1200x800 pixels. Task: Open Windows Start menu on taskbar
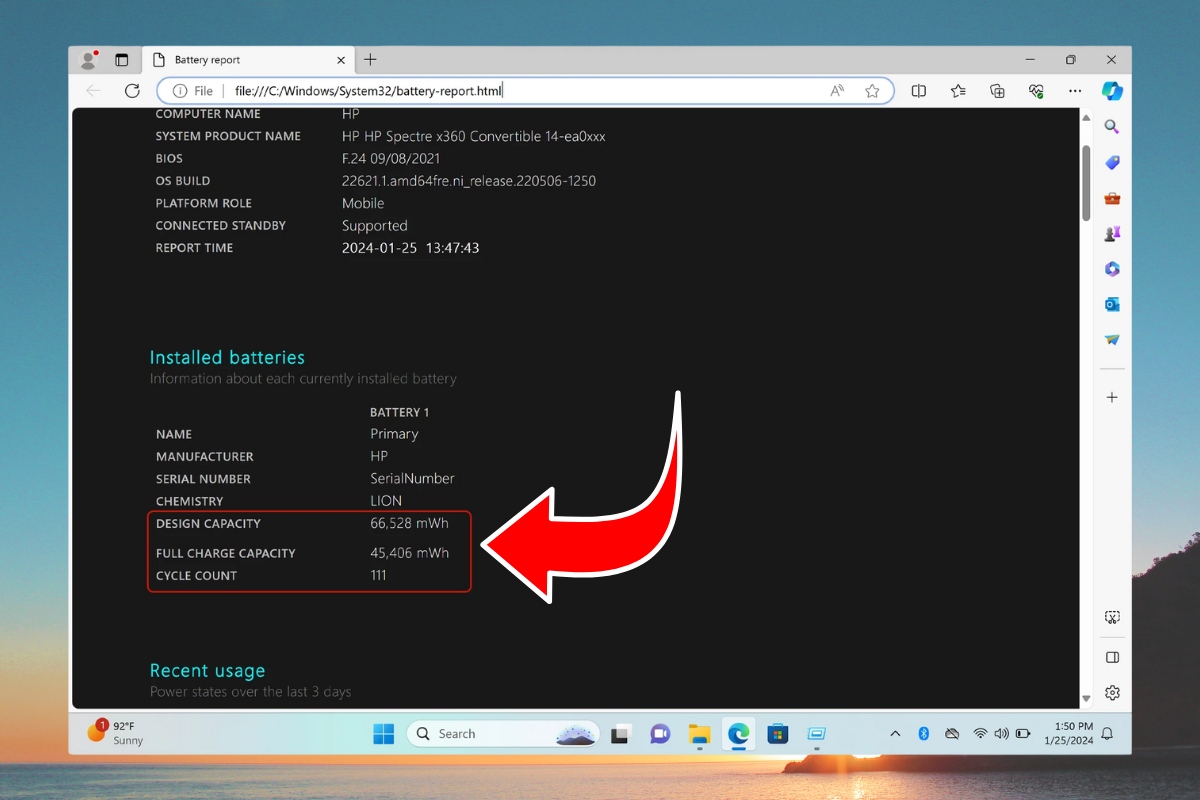(384, 734)
